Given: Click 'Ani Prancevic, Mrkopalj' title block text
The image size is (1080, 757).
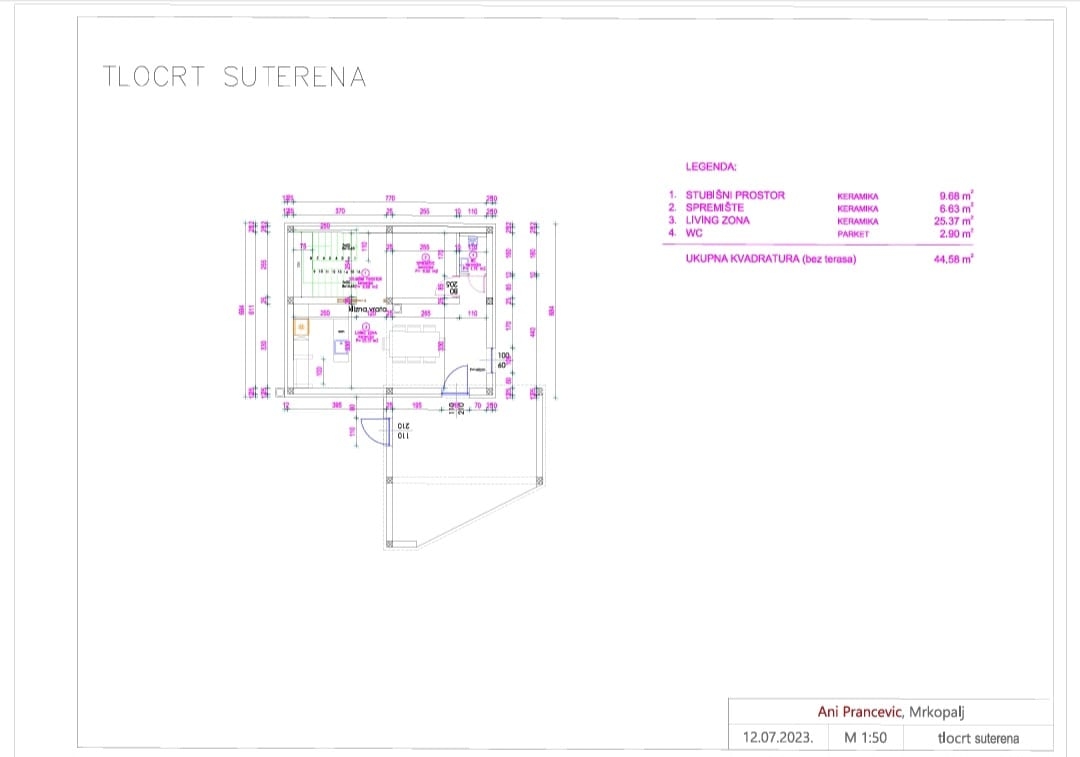Looking at the screenshot, I should [x=890, y=712].
